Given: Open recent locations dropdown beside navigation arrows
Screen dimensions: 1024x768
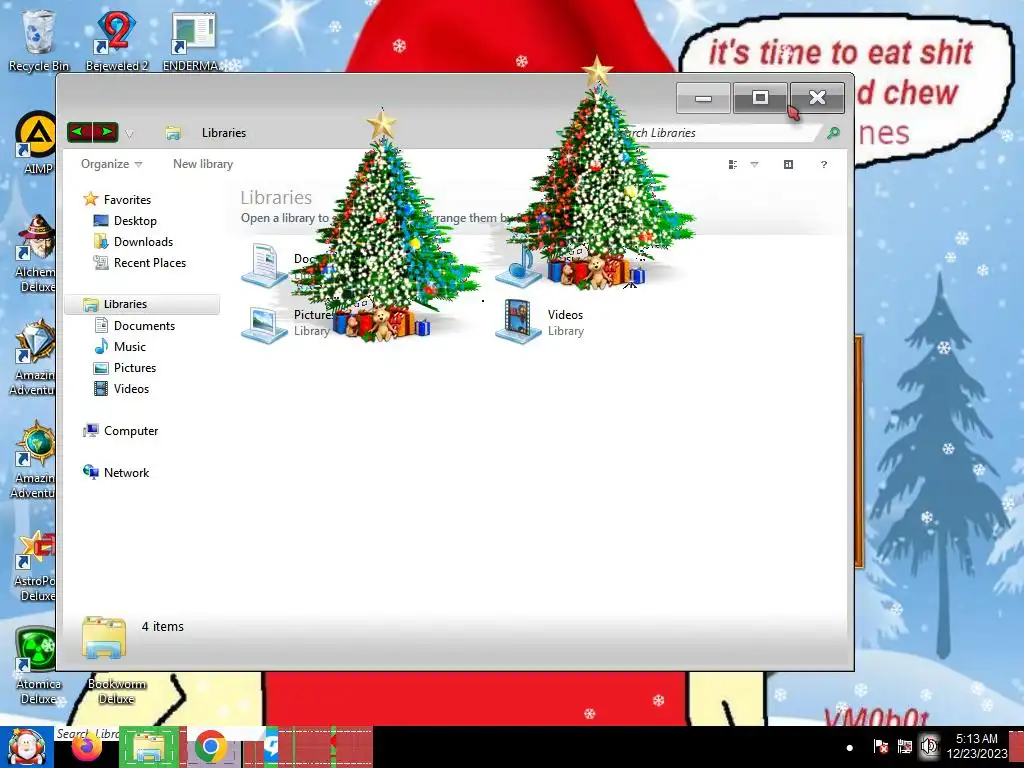Looking at the screenshot, I should point(129,134).
